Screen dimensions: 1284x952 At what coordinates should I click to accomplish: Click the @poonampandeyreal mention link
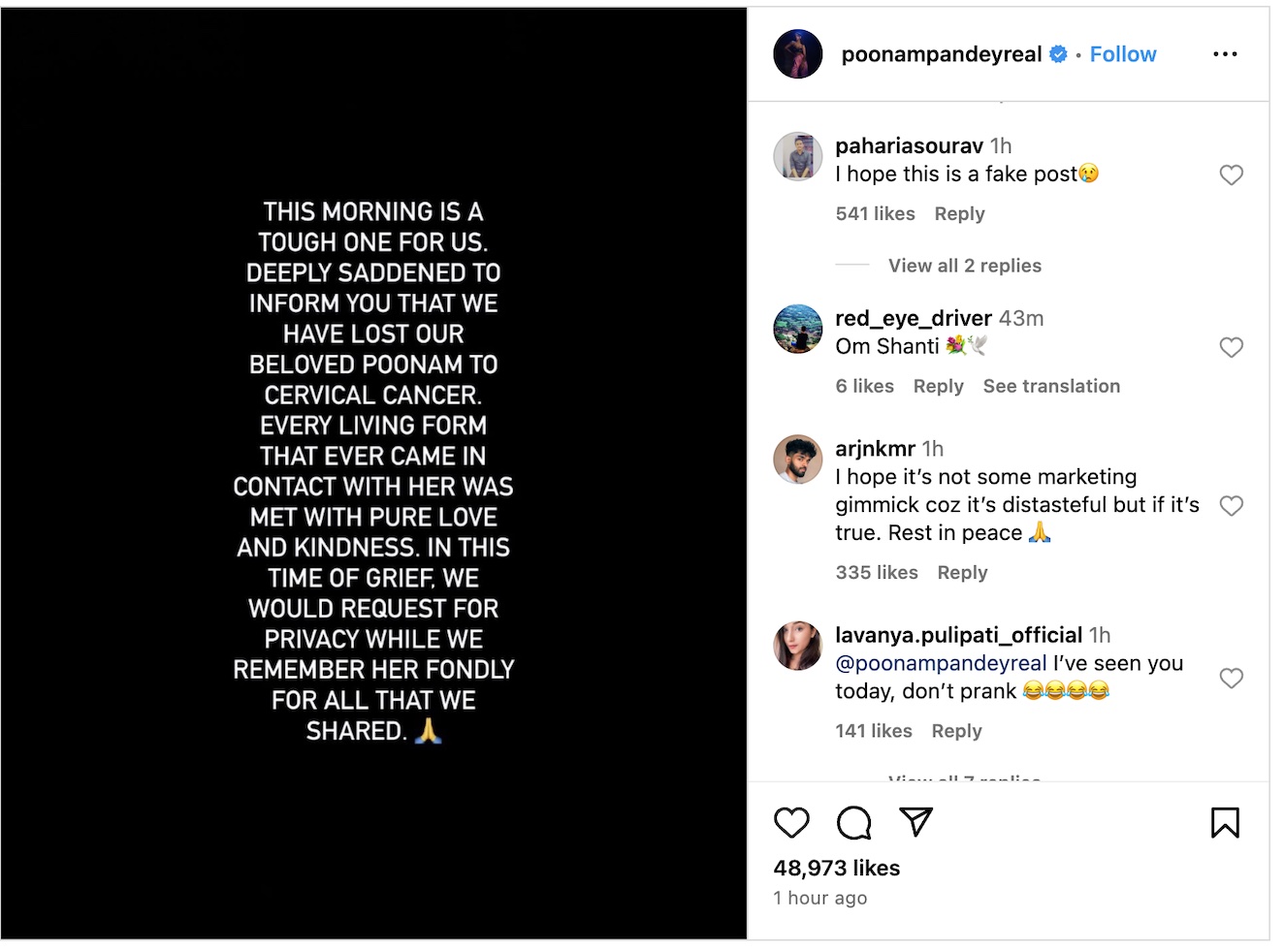(x=941, y=663)
